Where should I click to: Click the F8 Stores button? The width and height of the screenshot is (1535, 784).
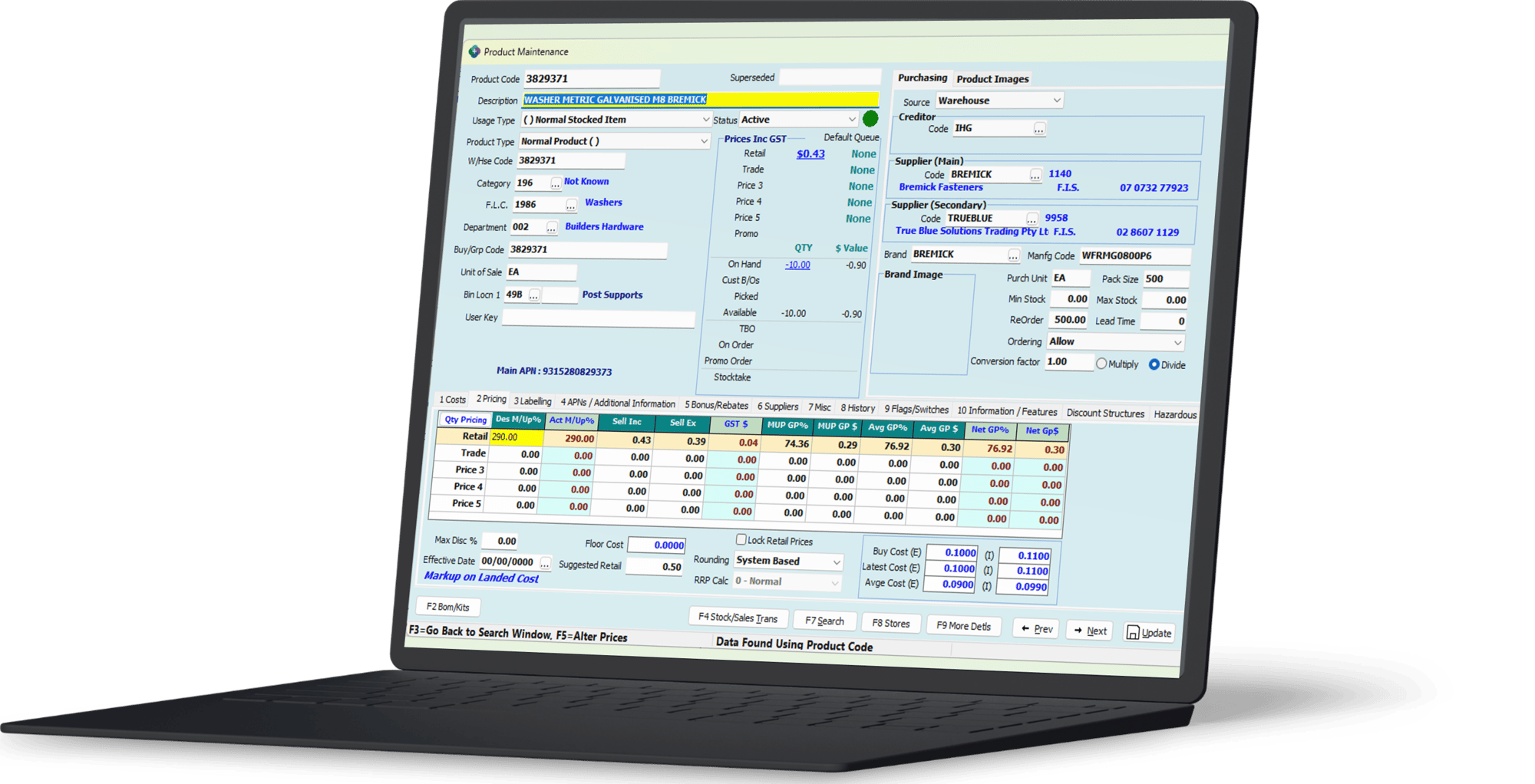click(x=890, y=623)
